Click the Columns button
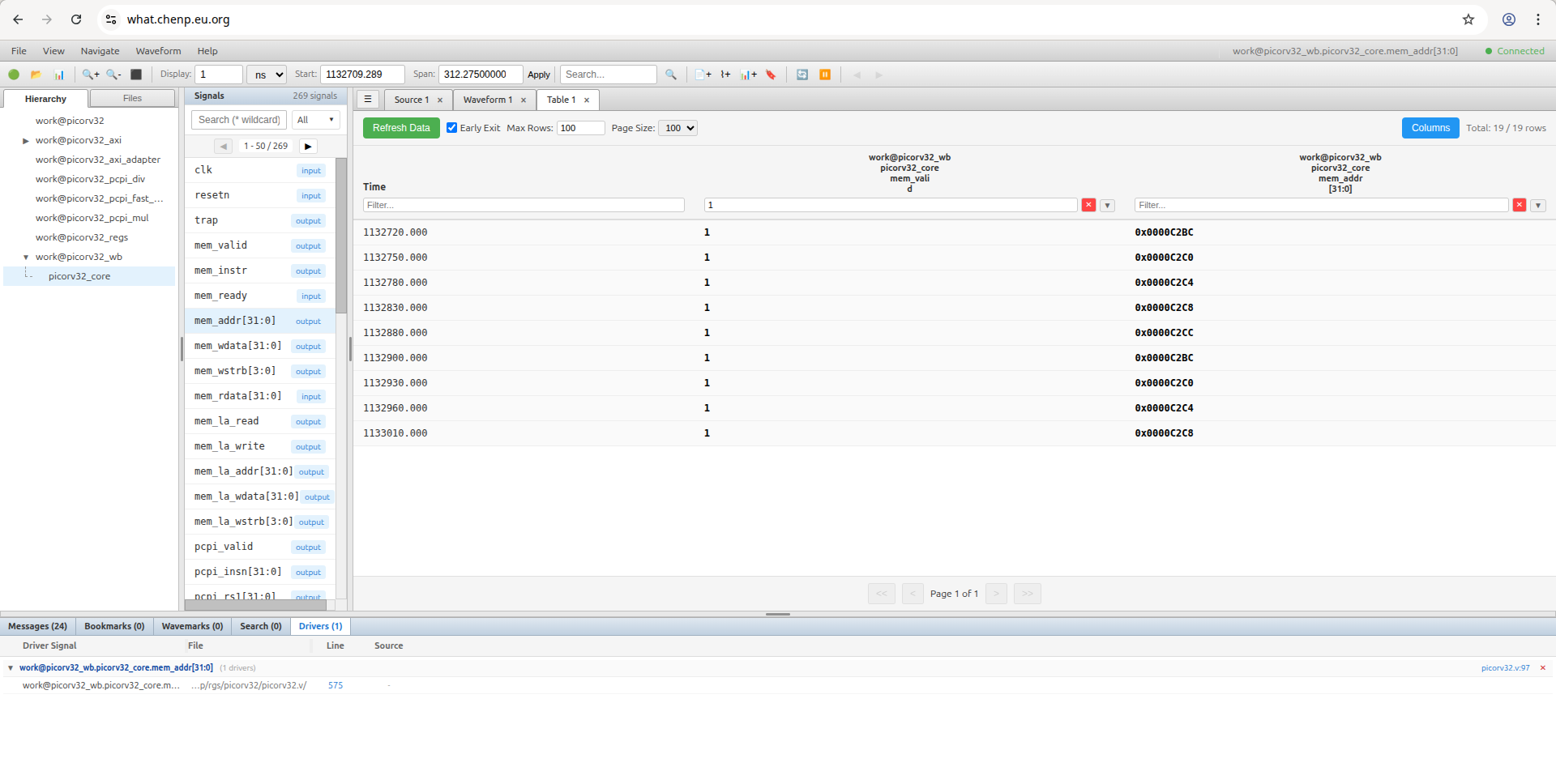The width and height of the screenshot is (1556, 784). pos(1430,128)
